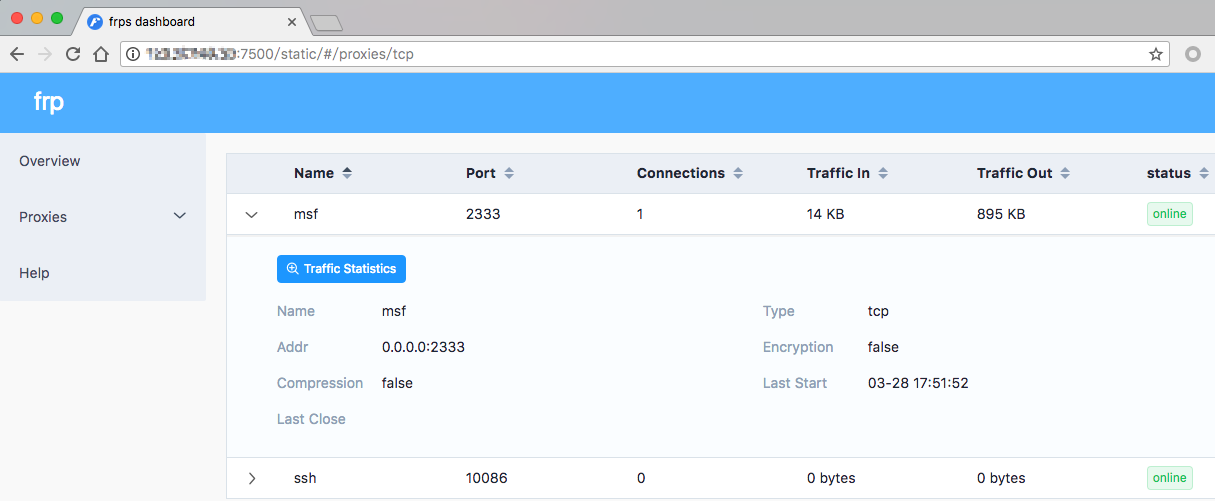Sort table by Name column
1215x501 pixels.
click(347, 173)
